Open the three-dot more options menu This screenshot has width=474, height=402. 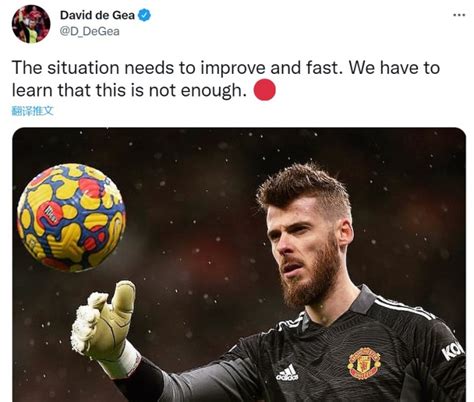[x=459, y=15]
